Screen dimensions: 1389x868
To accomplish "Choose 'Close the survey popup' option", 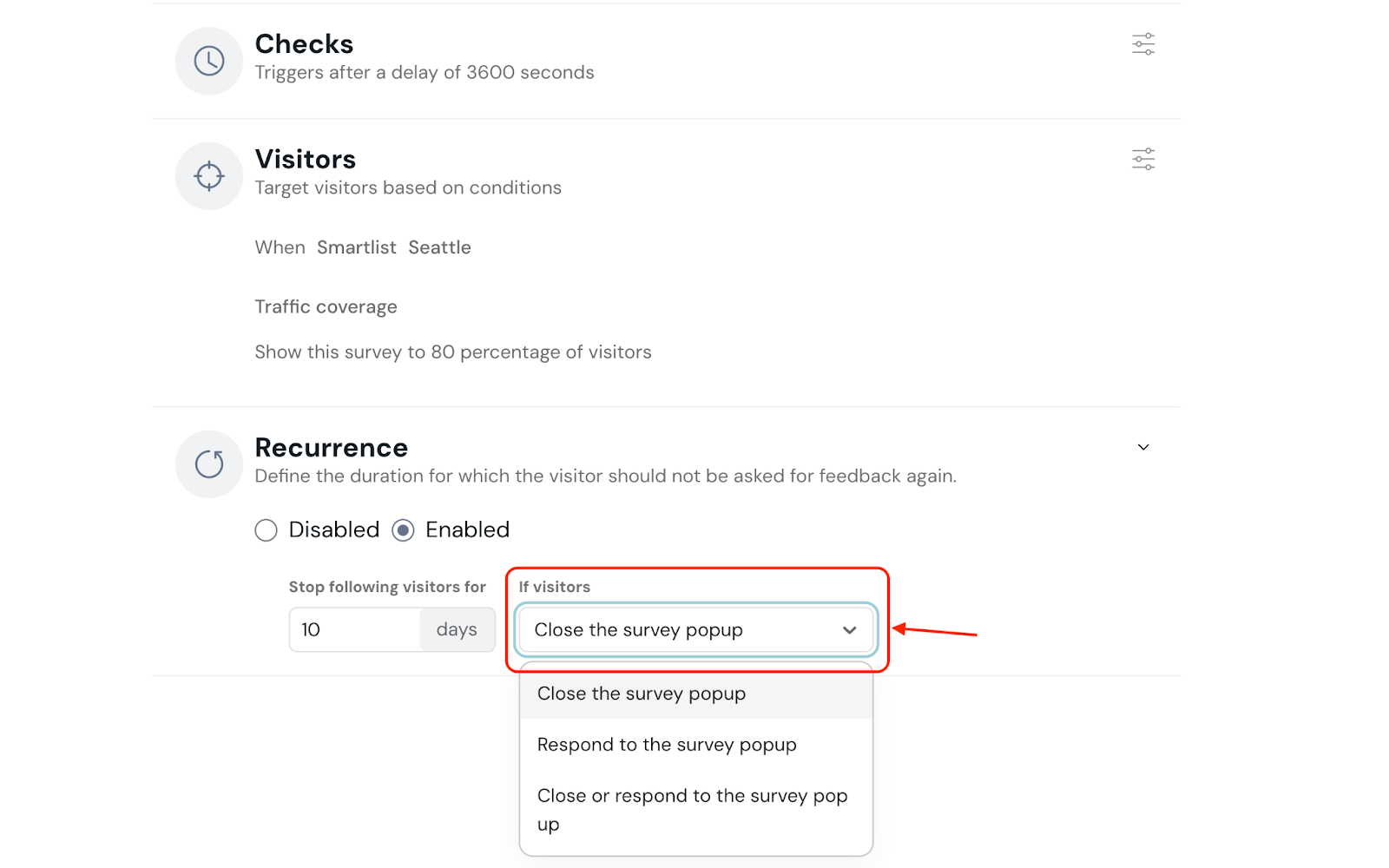I will click(642, 694).
